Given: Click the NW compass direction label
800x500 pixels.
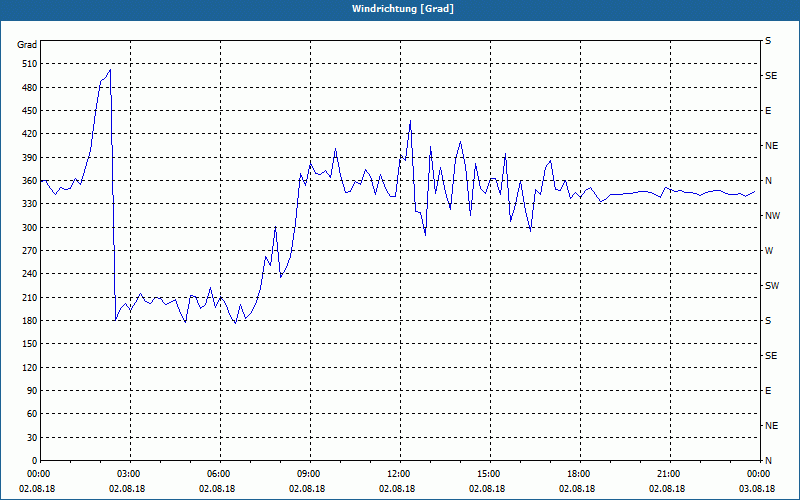Looking at the screenshot, I should [772, 216].
